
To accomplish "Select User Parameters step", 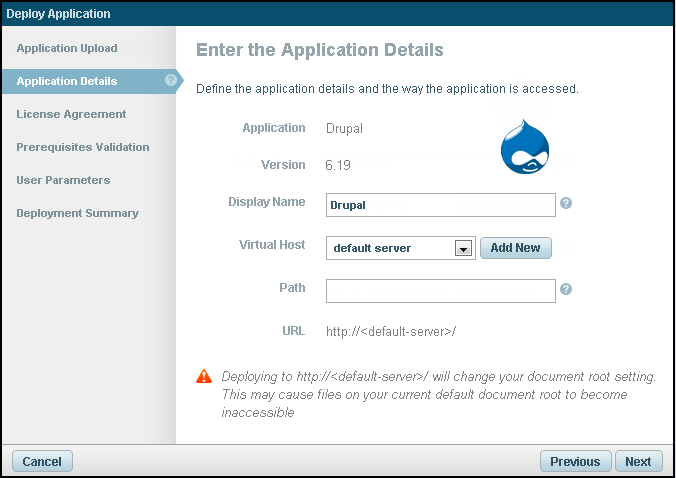I will click(63, 180).
